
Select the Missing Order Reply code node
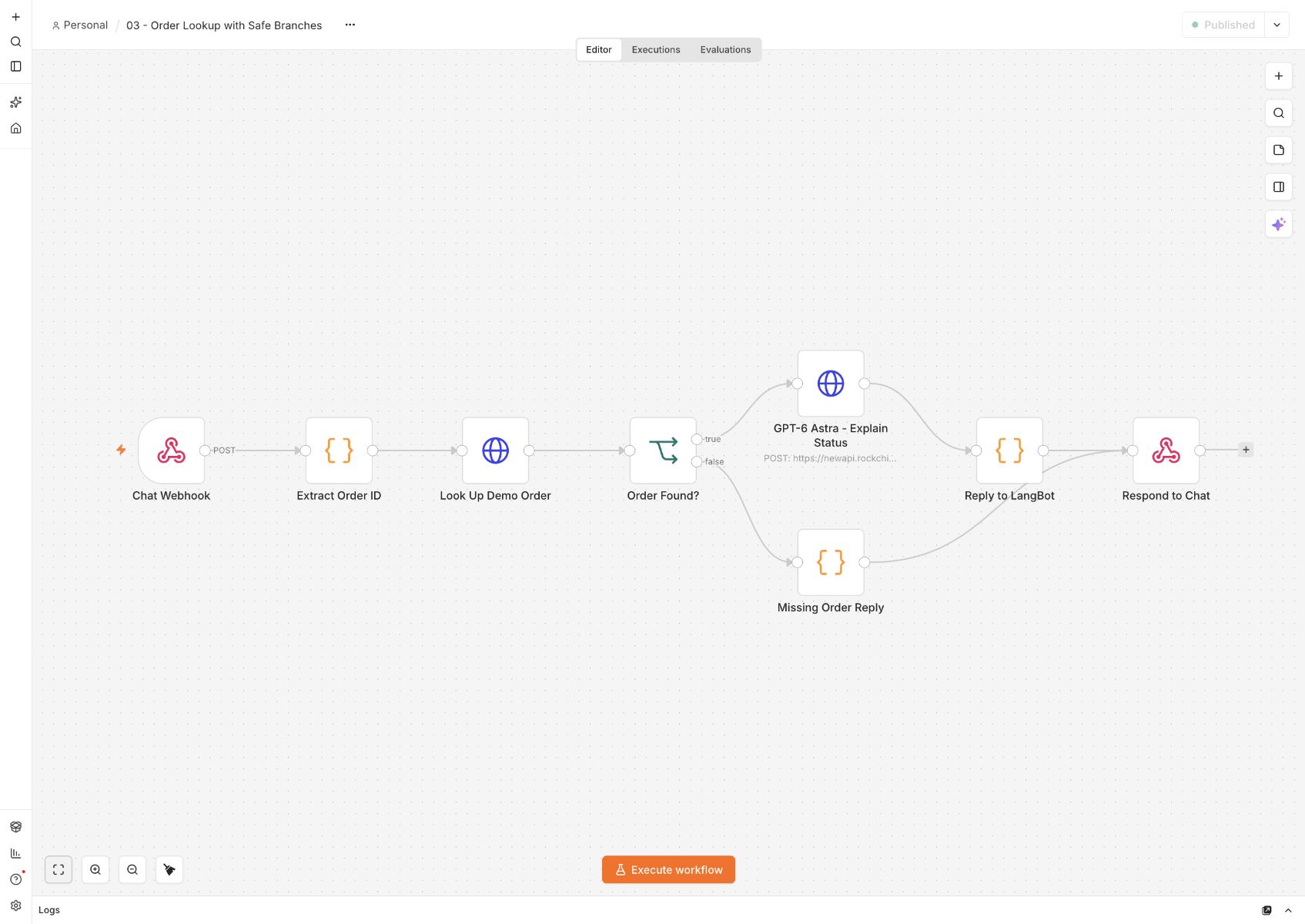pyautogui.click(x=831, y=562)
